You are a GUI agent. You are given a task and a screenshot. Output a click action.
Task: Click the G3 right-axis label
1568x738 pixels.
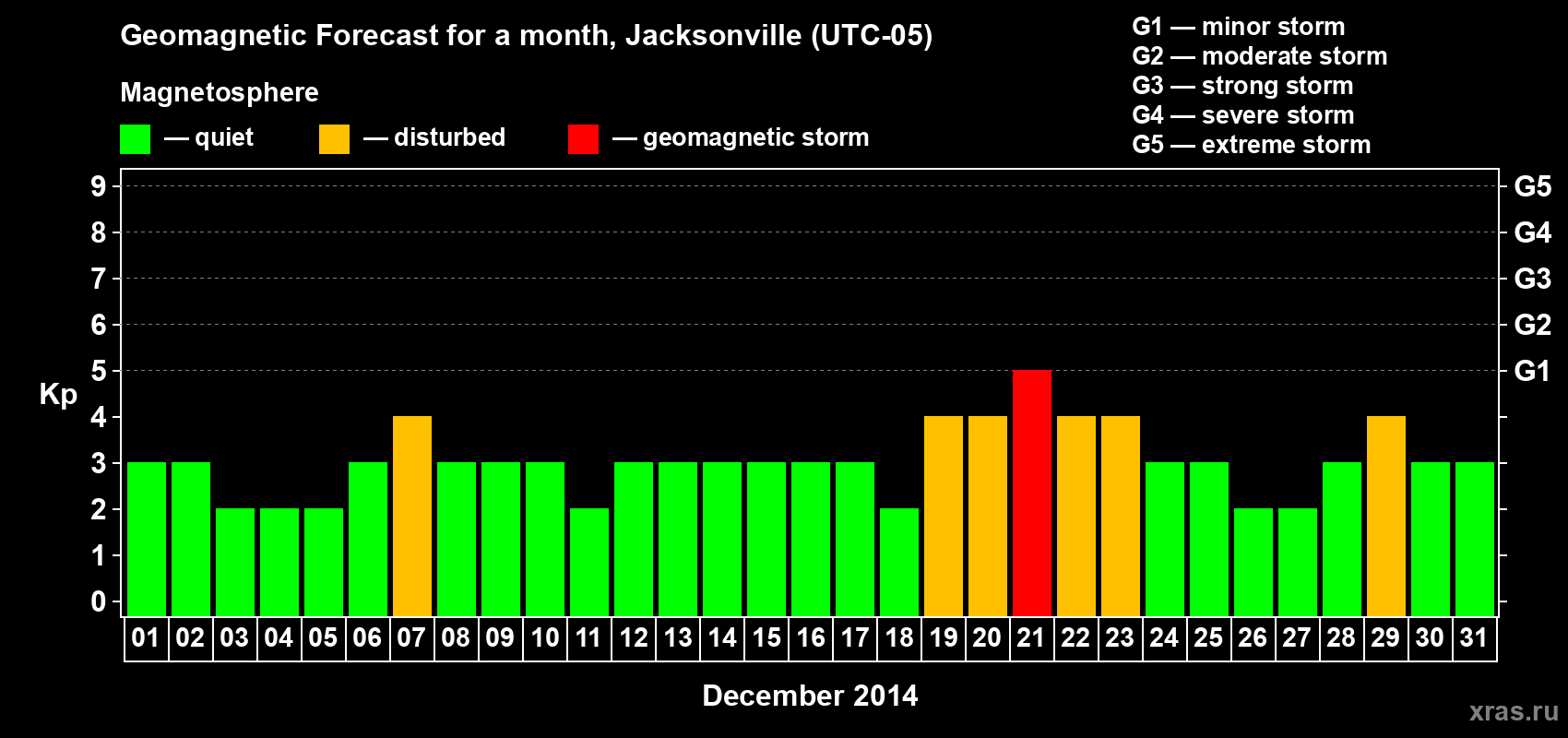pos(1533,279)
